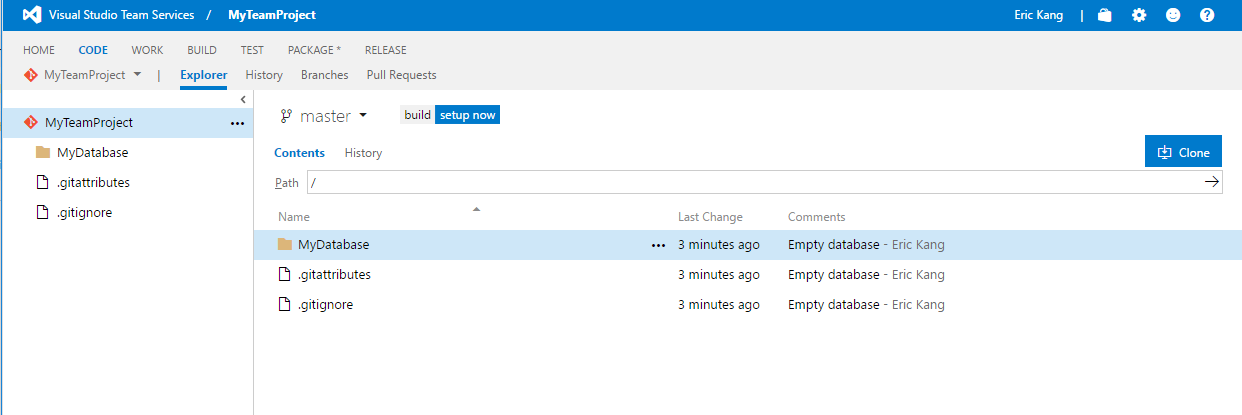
Task: Click the MyDatabase folder icon in the contents list
Action: coord(285,245)
